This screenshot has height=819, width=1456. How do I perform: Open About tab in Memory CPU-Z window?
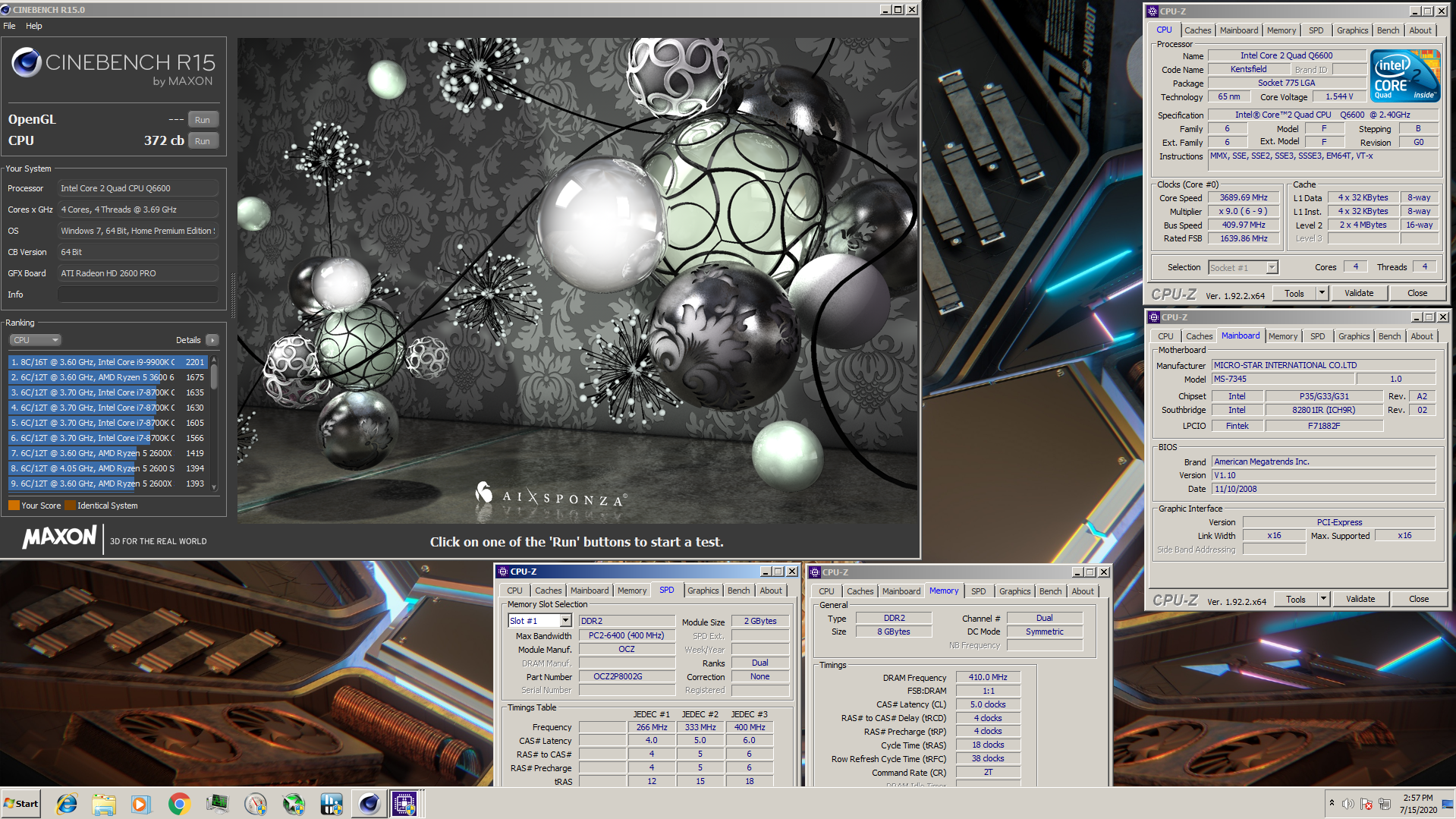[x=1083, y=591]
